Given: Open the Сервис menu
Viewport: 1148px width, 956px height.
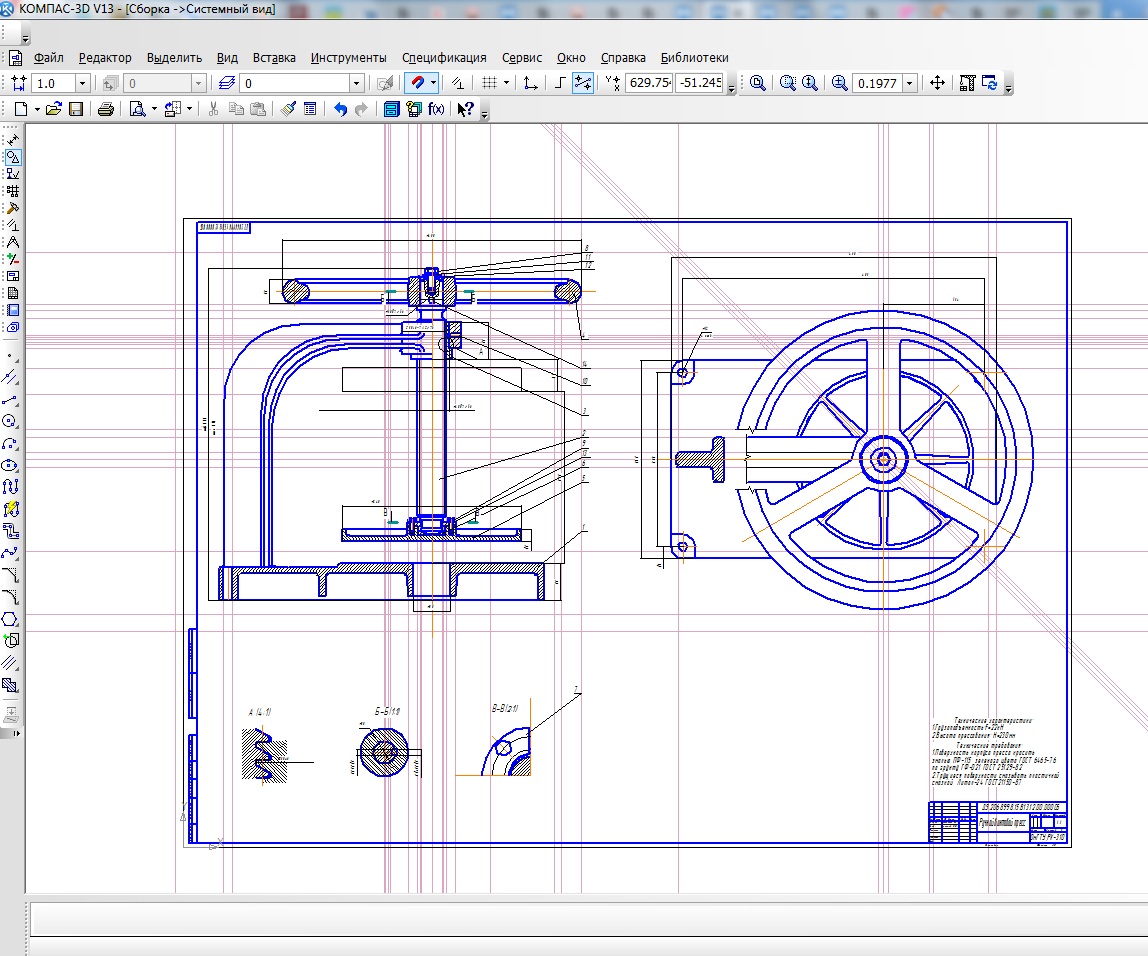Looking at the screenshot, I should [522, 58].
